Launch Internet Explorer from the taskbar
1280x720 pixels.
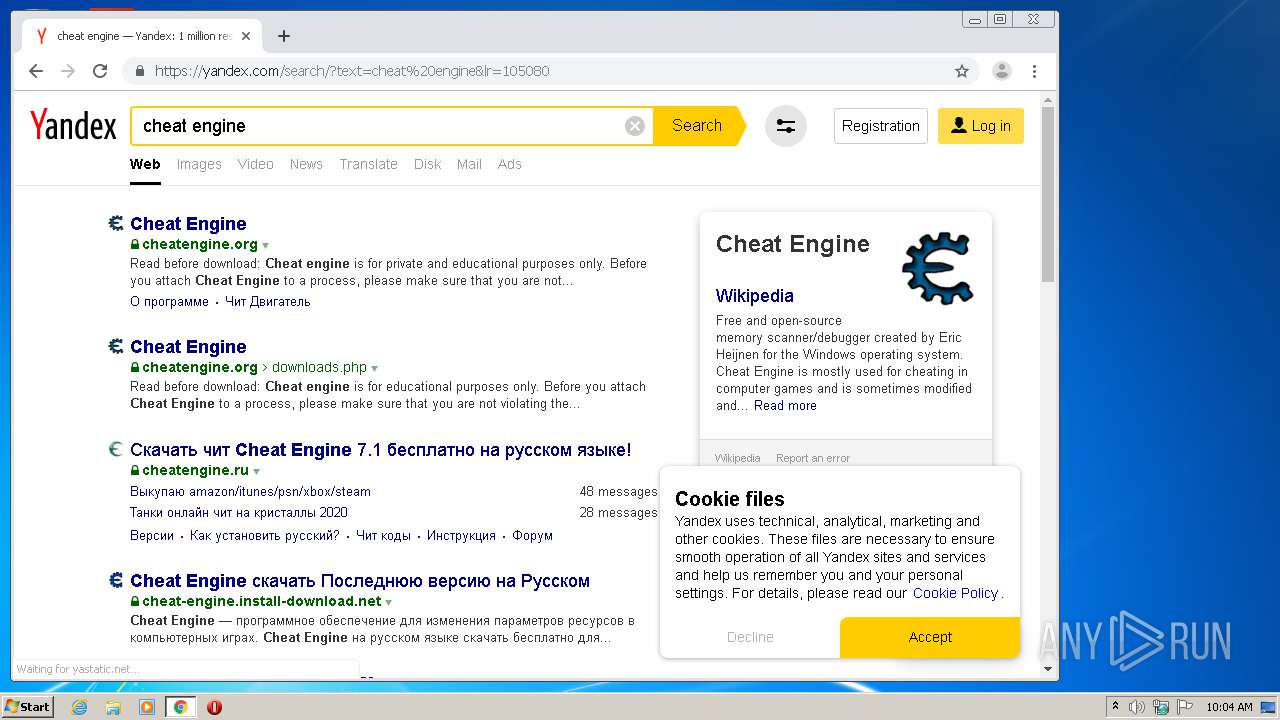click(x=79, y=707)
